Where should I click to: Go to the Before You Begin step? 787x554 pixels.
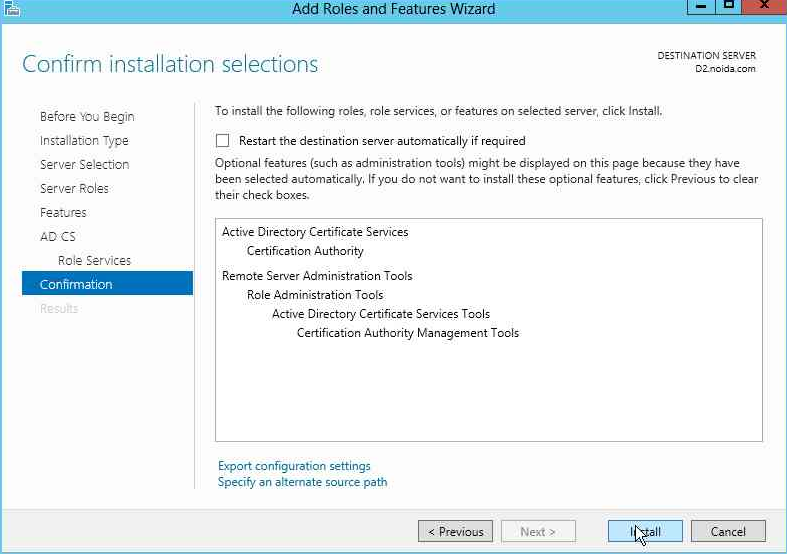coord(87,116)
